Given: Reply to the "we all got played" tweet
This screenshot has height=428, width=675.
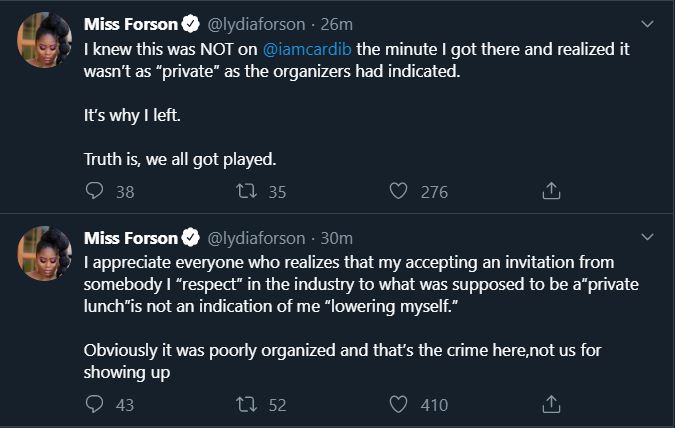Looking at the screenshot, I should (95, 191).
